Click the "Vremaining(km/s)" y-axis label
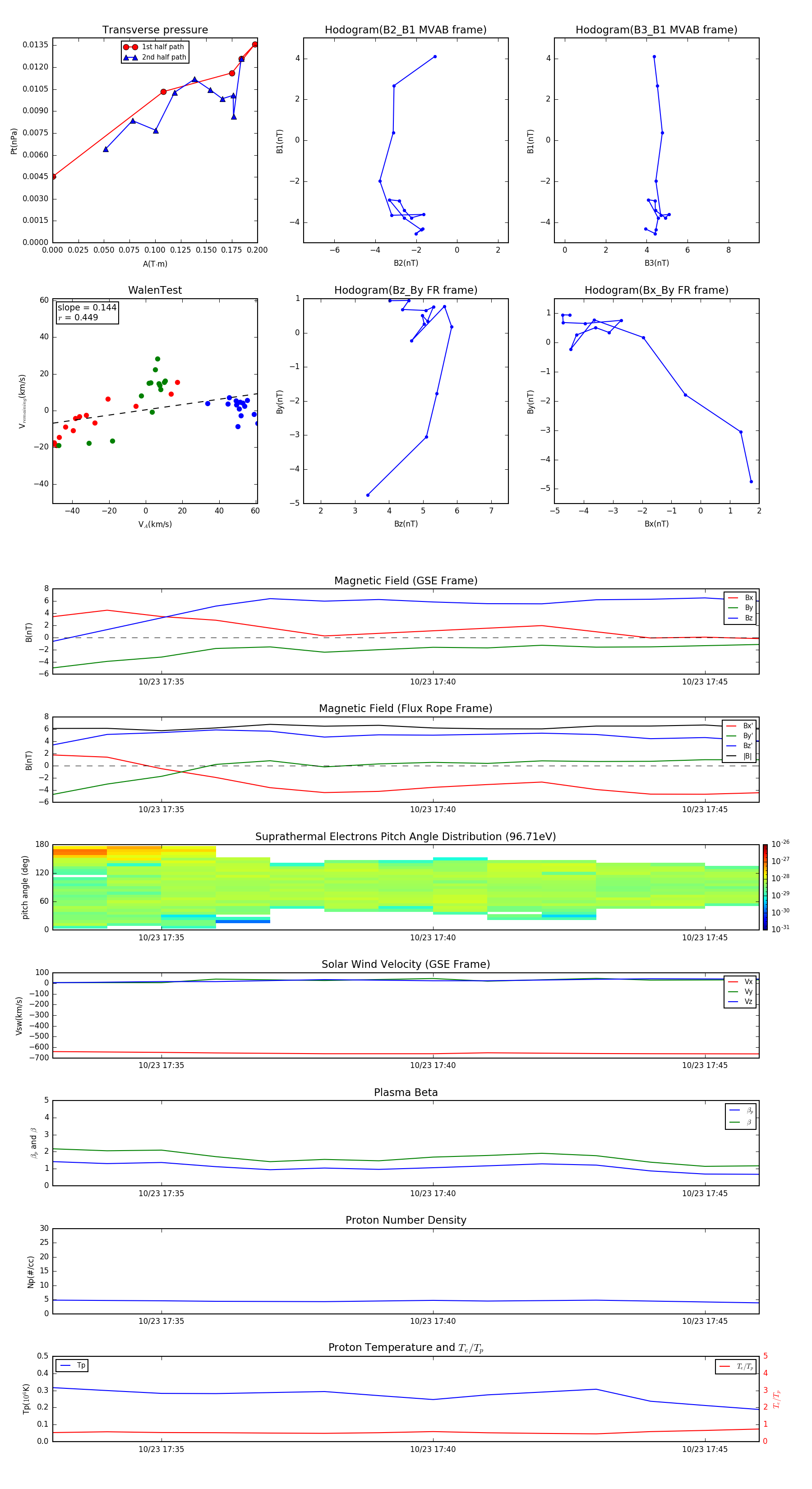 [22, 401]
